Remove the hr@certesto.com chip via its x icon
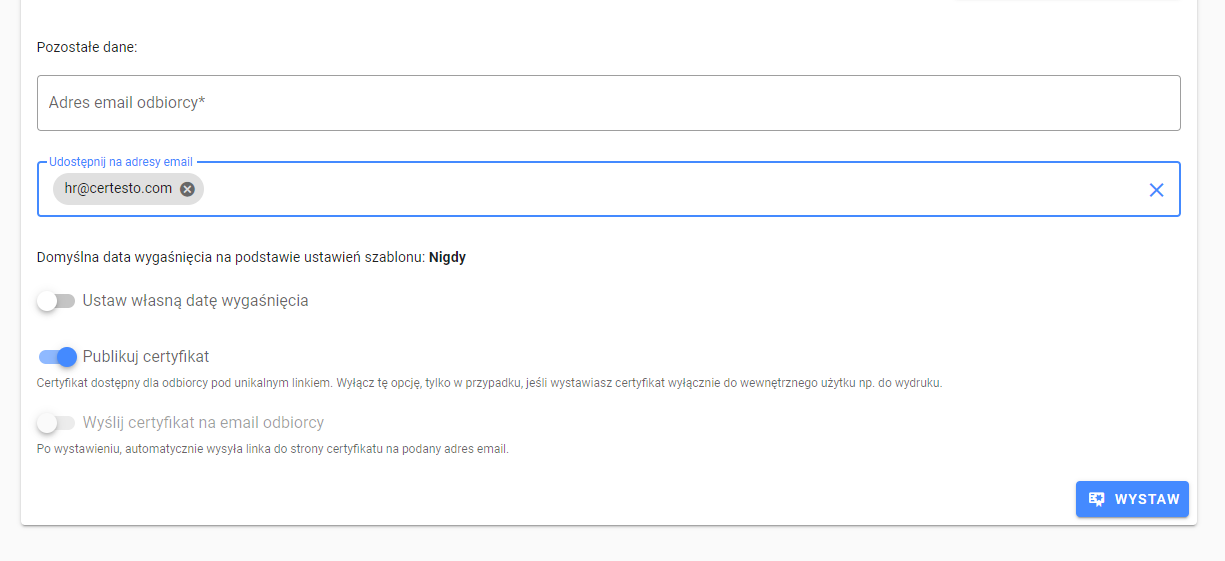The image size is (1225, 561). [187, 189]
